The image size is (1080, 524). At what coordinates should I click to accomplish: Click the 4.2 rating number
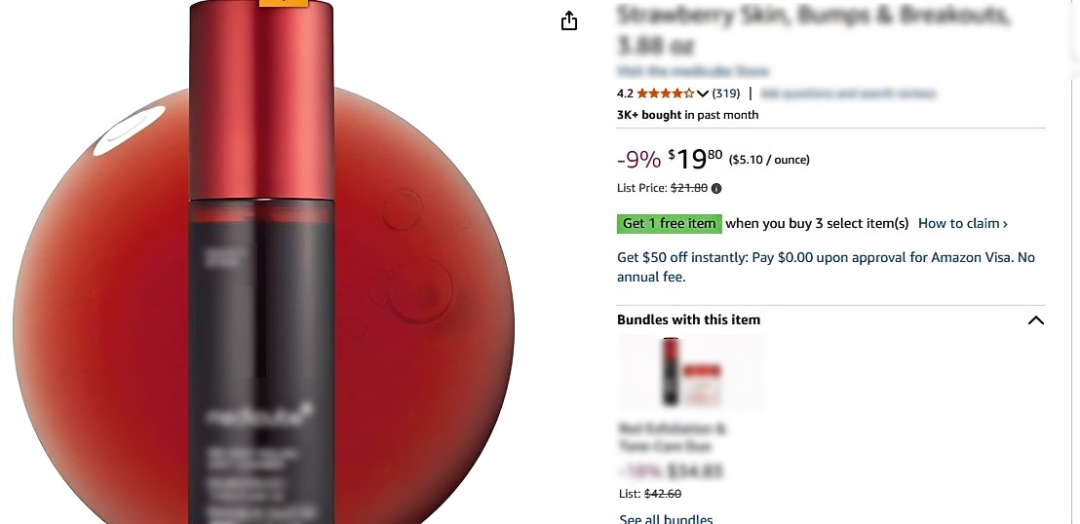coord(625,93)
